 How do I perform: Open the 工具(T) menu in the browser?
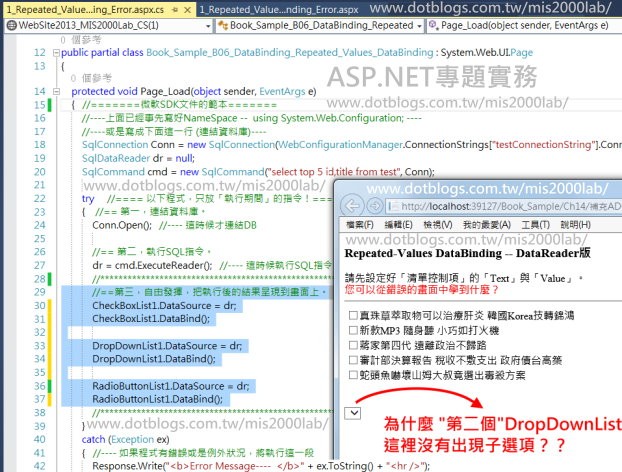[x=536, y=225]
